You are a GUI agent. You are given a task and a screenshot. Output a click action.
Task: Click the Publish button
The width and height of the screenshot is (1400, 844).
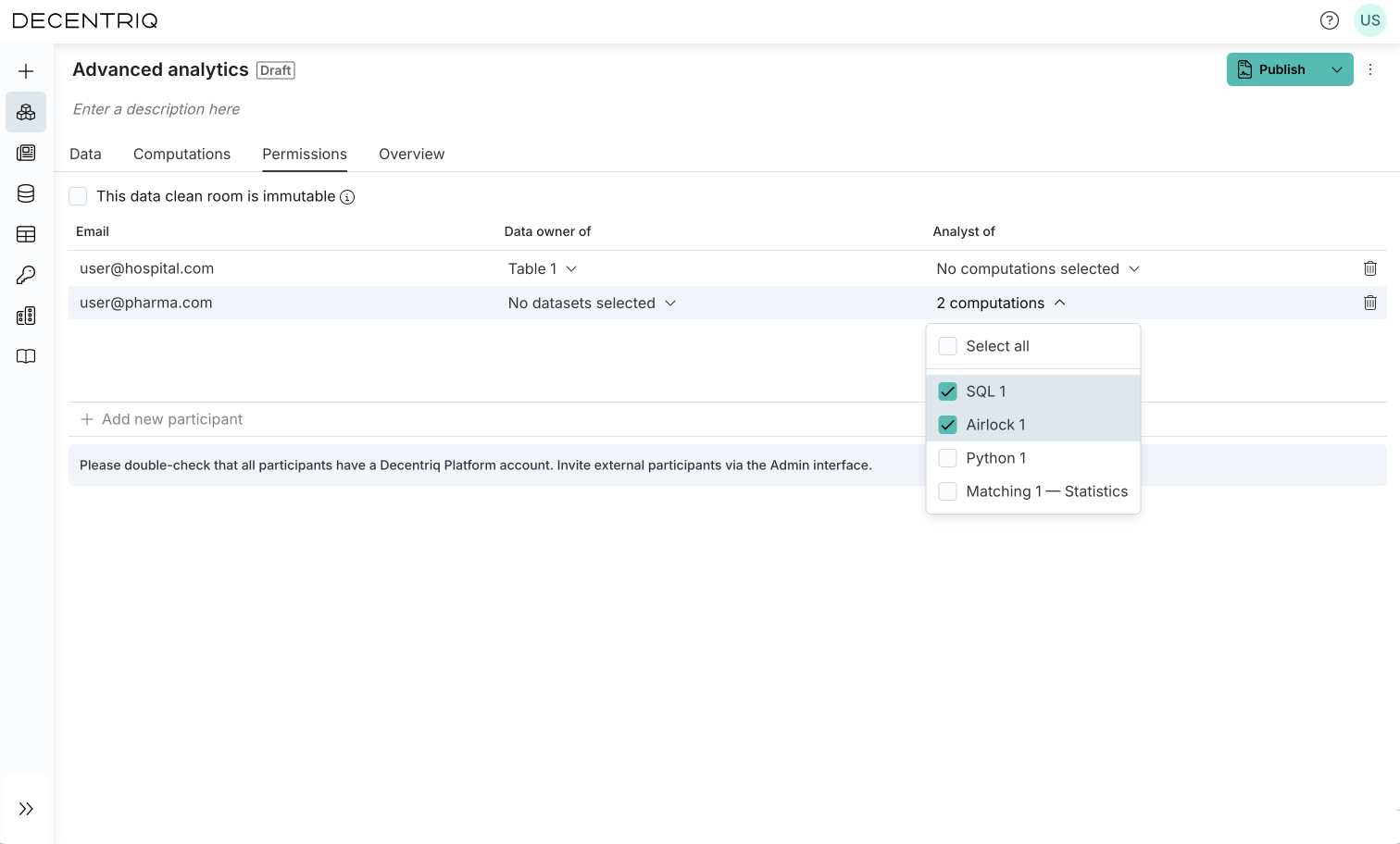[x=1281, y=69]
